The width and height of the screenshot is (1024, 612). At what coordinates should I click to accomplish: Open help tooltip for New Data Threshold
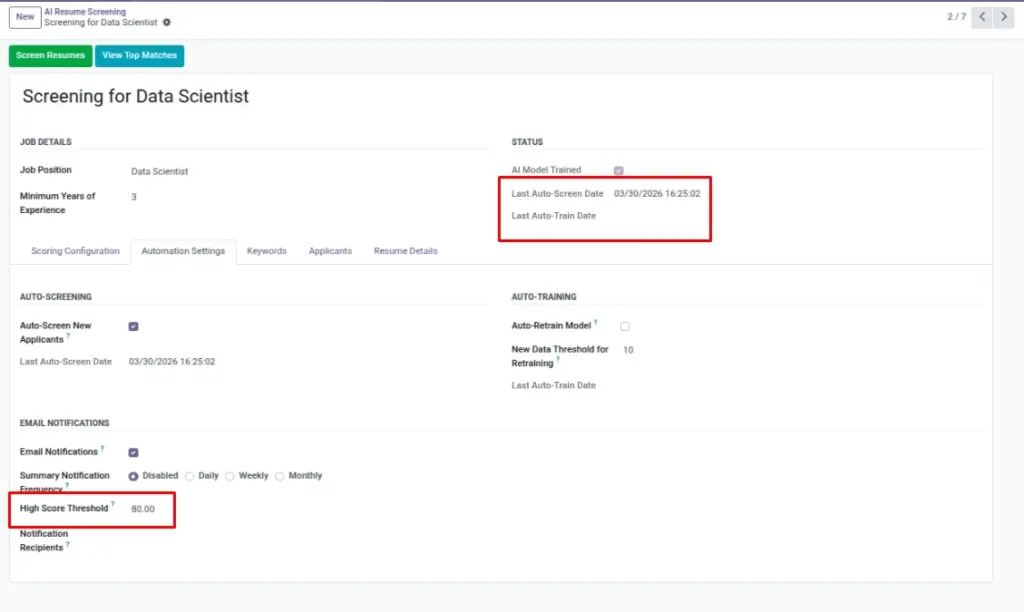click(558, 360)
